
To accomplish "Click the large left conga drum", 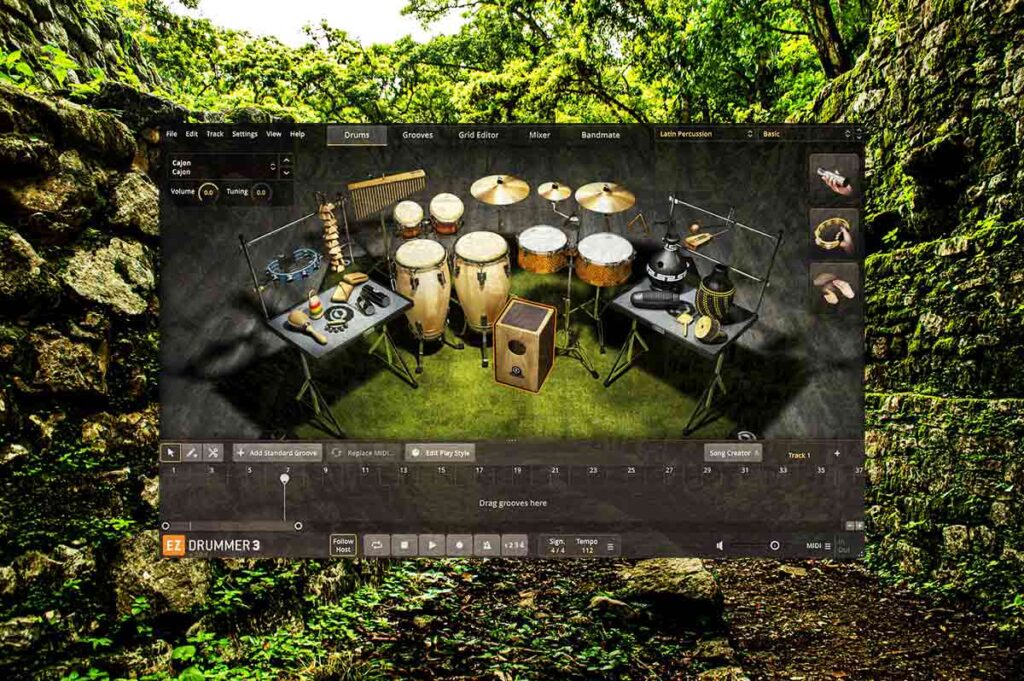I will pyautogui.click(x=422, y=287).
